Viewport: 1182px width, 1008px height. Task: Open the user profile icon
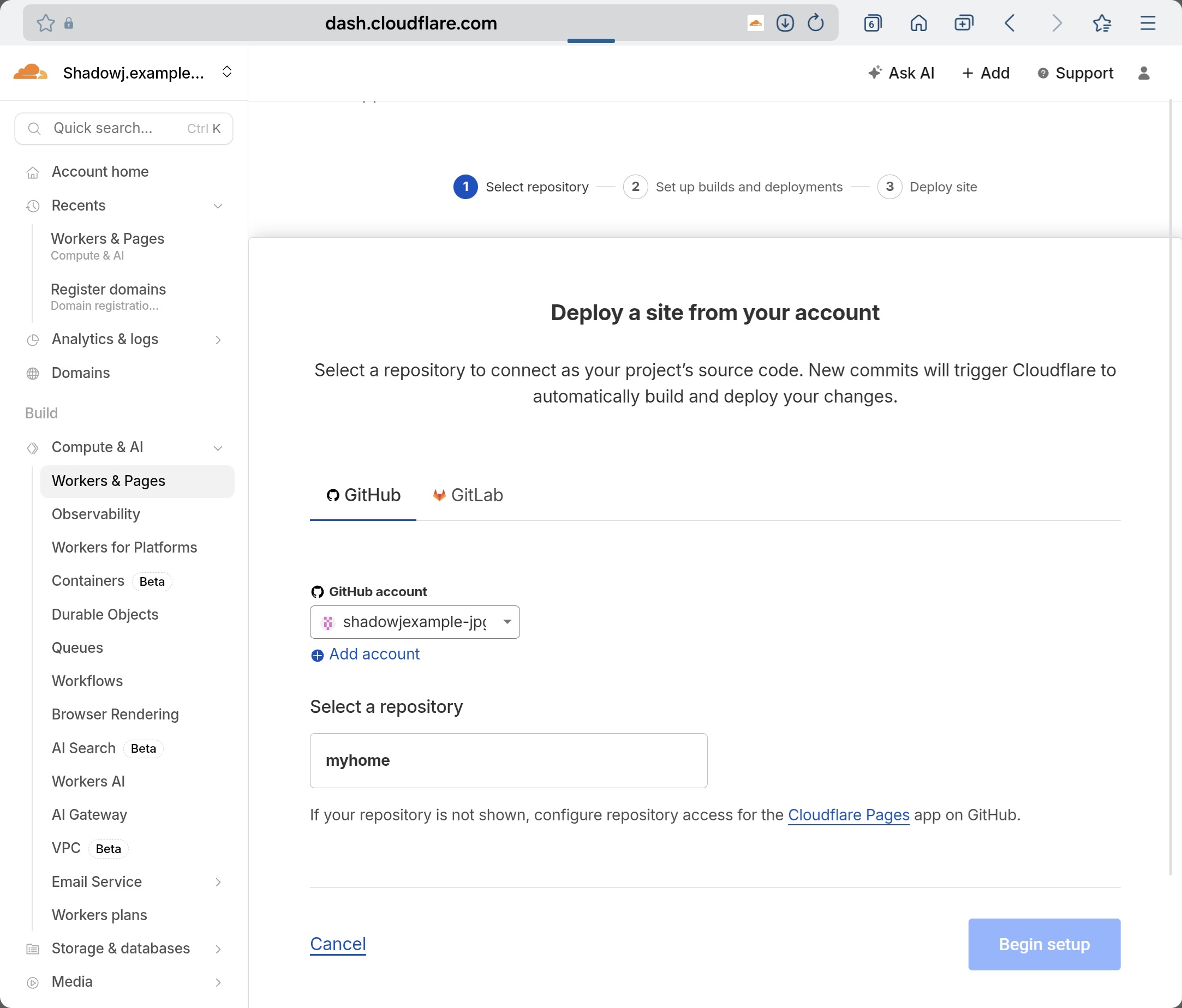click(1144, 73)
